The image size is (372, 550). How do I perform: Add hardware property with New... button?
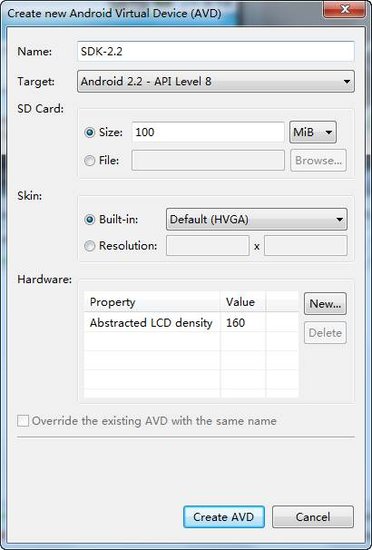point(325,304)
